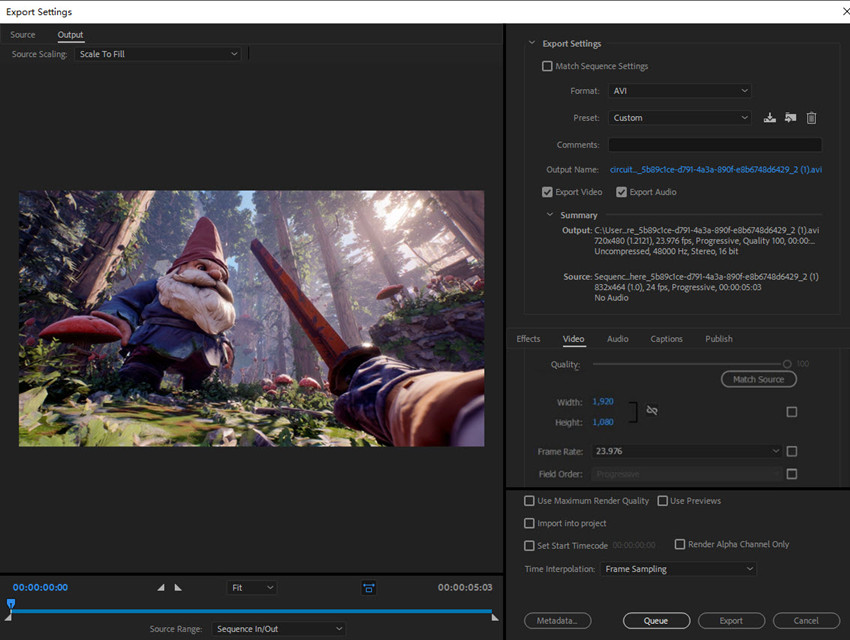Image resolution: width=850 pixels, height=640 pixels.
Task: Click the Set In Point triangle icon
Action: point(161,587)
